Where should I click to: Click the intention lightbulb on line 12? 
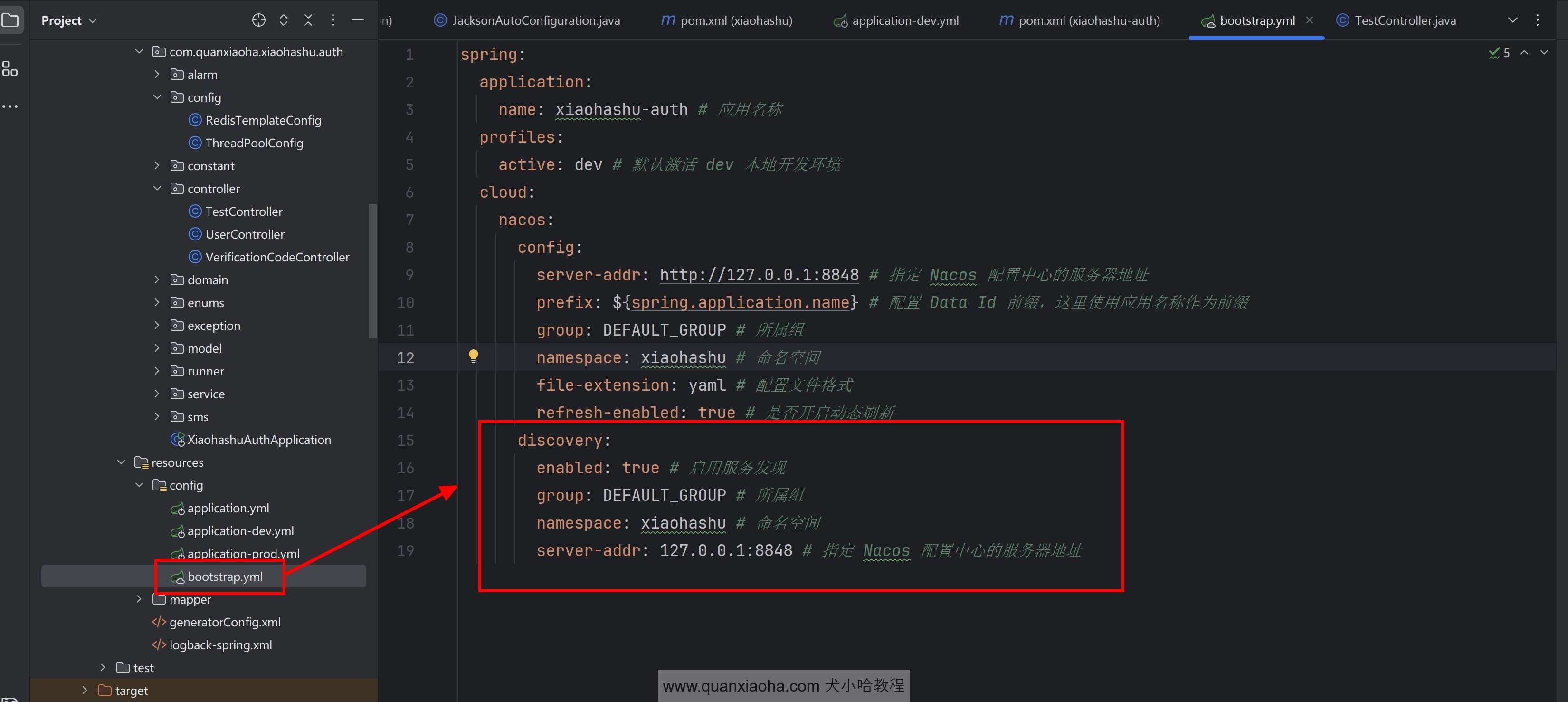click(473, 356)
